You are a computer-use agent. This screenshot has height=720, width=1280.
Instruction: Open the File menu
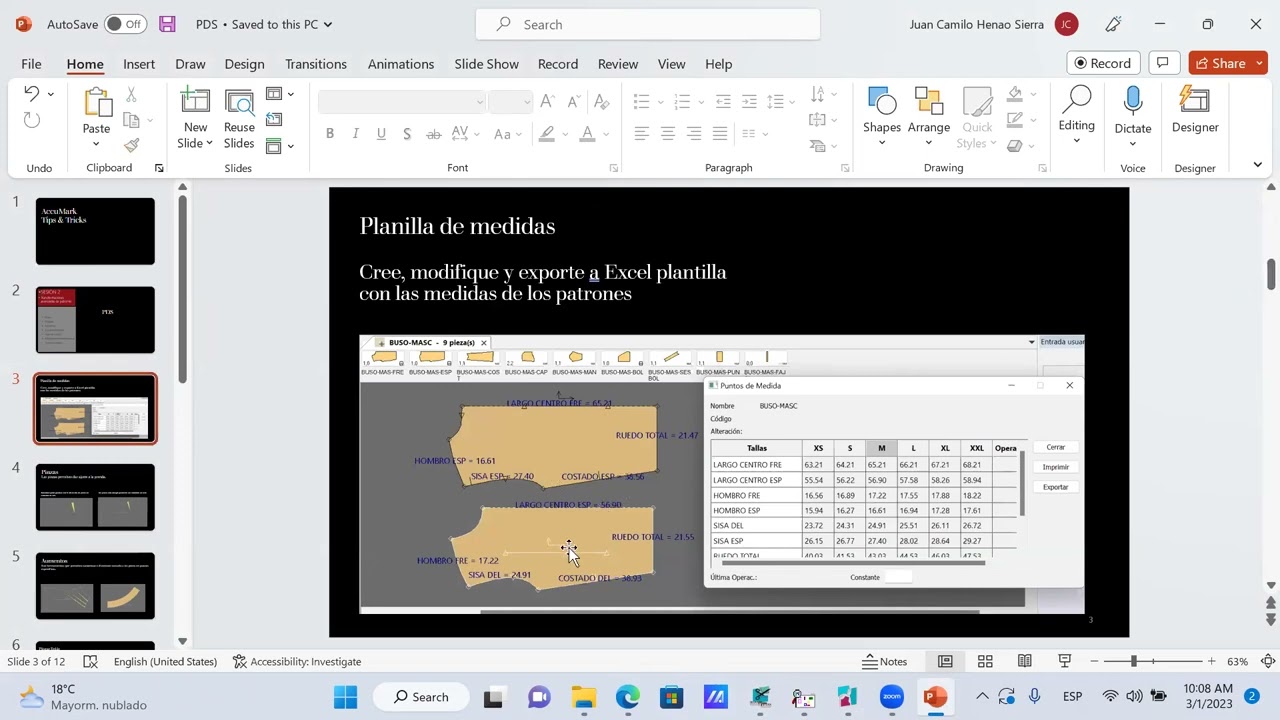[31, 64]
